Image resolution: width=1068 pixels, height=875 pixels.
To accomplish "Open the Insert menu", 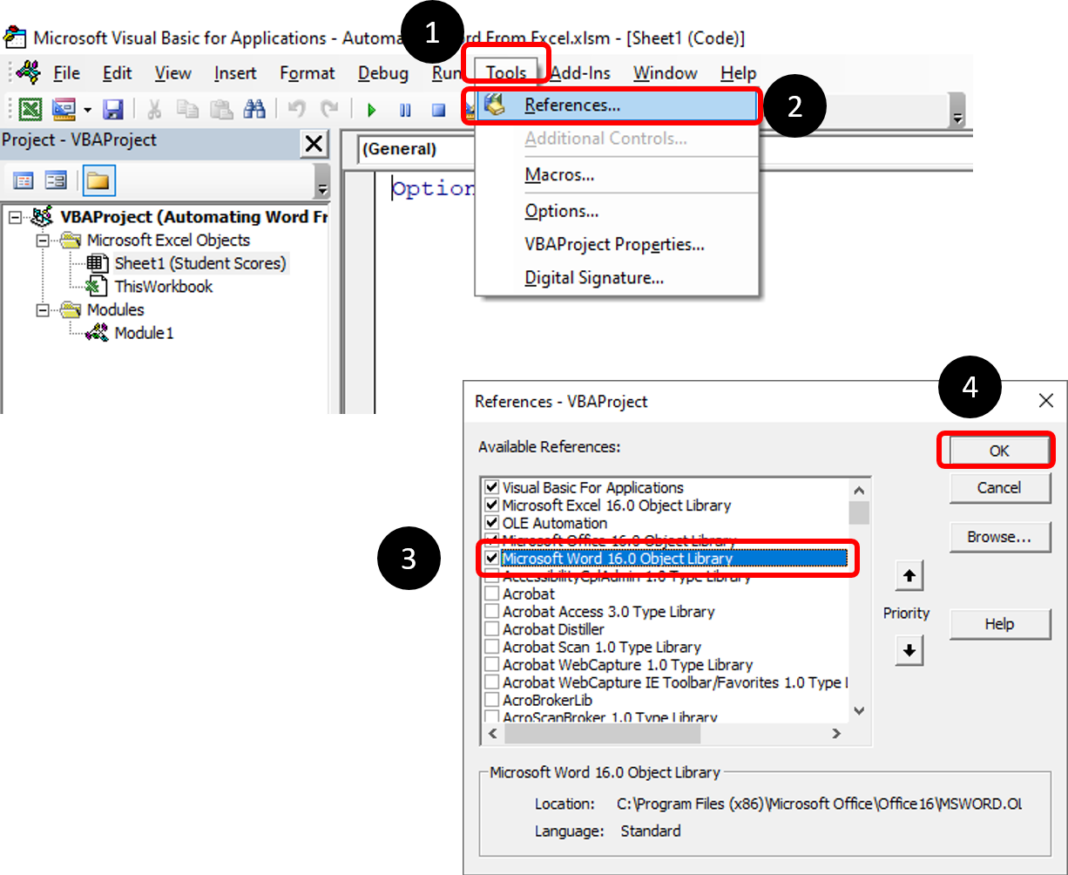I will click(x=235, y=73).
